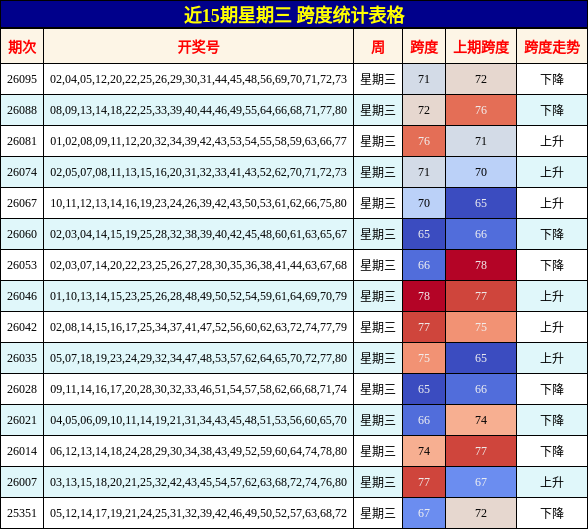Screen dimensions: 588x529
Task: Click winning numbers of period 25351
Action: pyautogui.click(x=198, y=513)
